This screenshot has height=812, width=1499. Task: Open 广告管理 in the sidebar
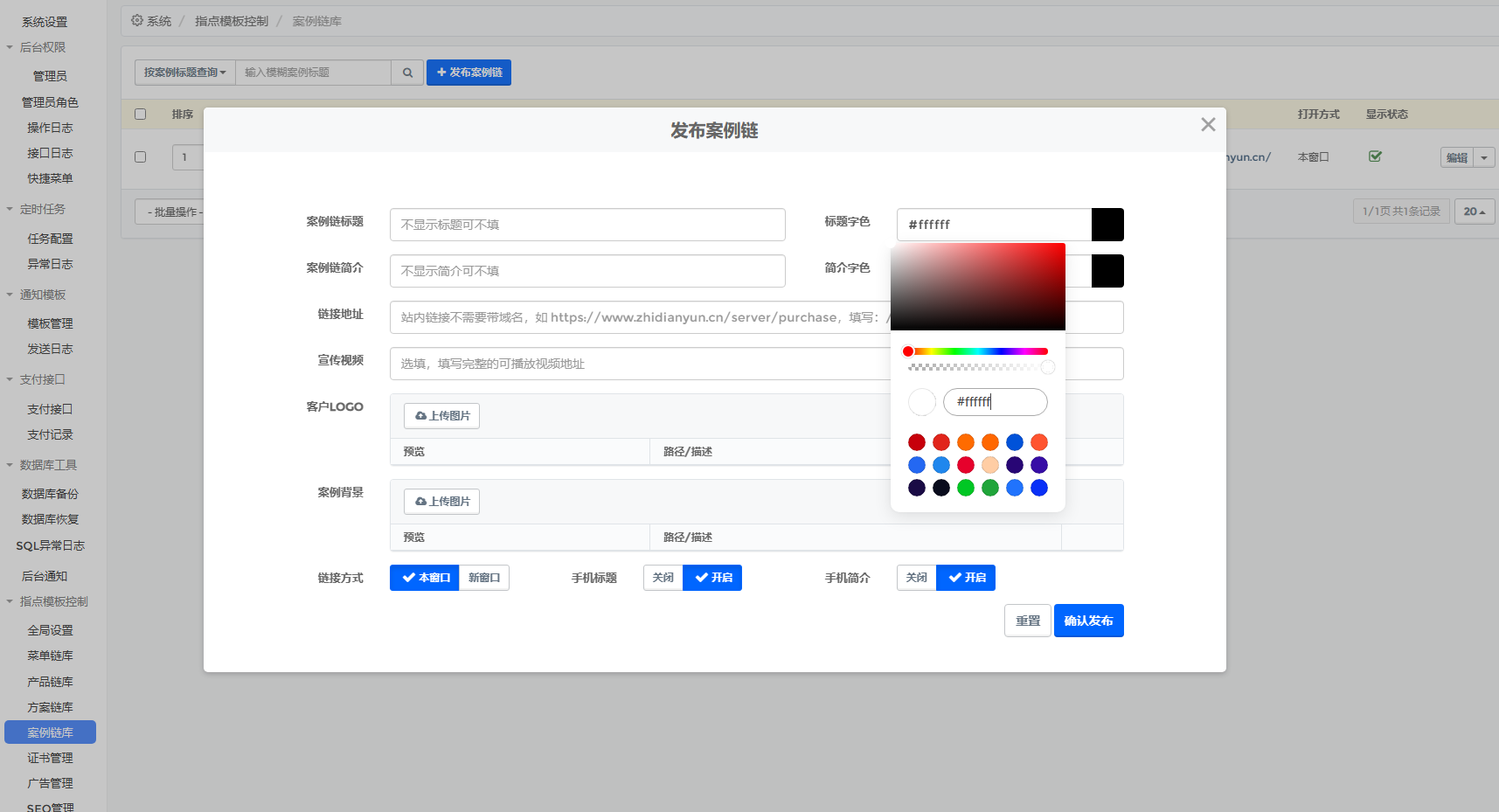pos(50,783)
